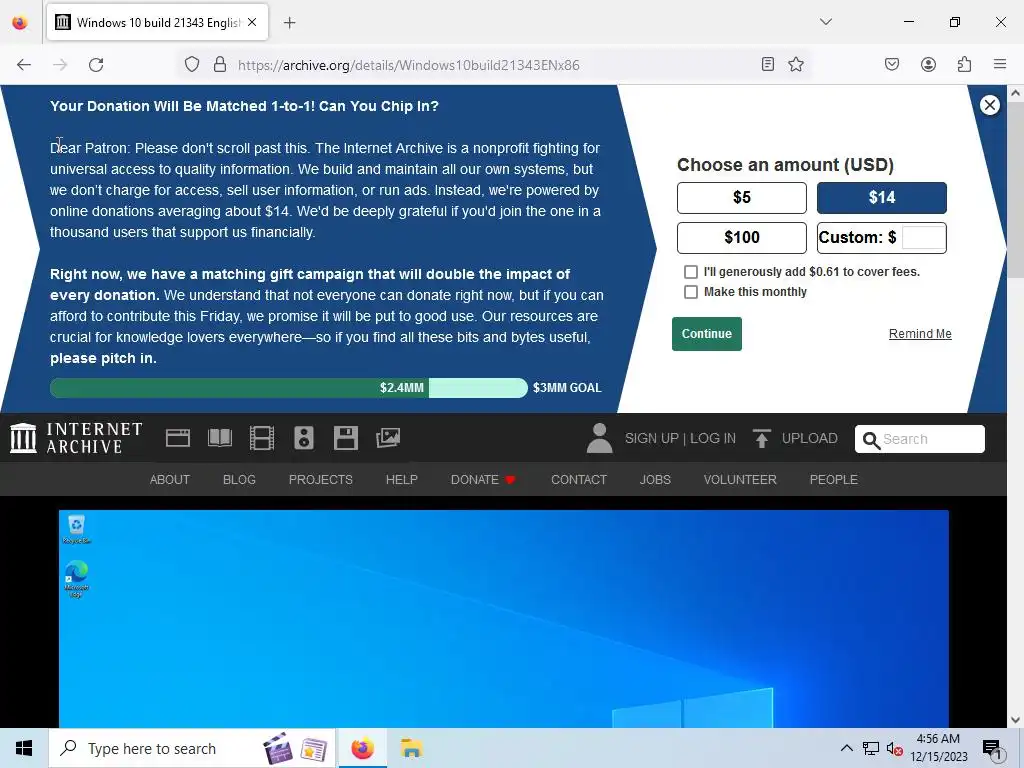Click the network tray icon
This screenshot has width=1024, height=768.
[x=871, y=748]
